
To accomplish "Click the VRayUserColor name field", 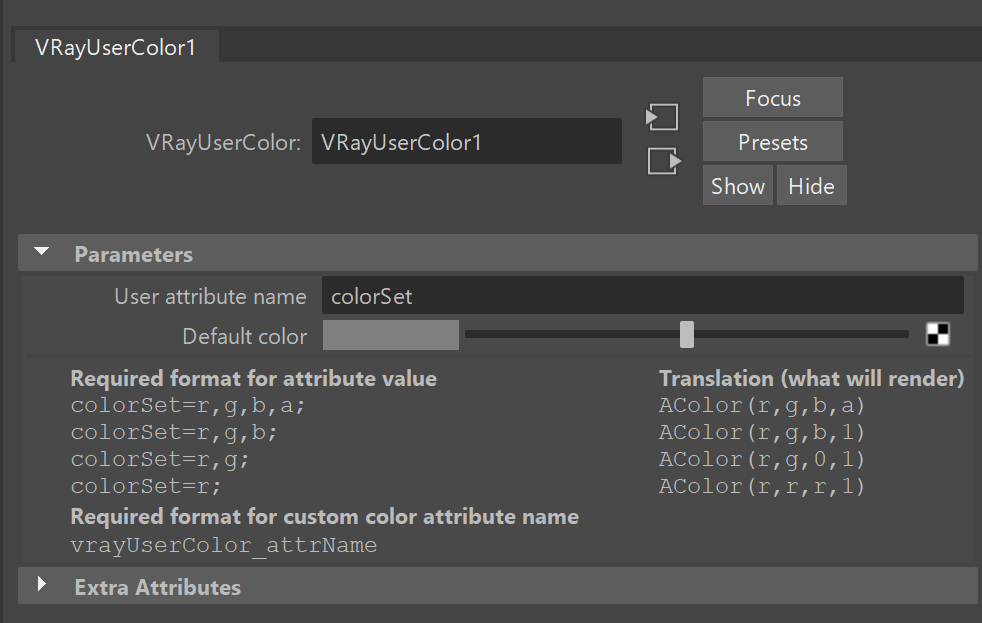I will (467, 142).
